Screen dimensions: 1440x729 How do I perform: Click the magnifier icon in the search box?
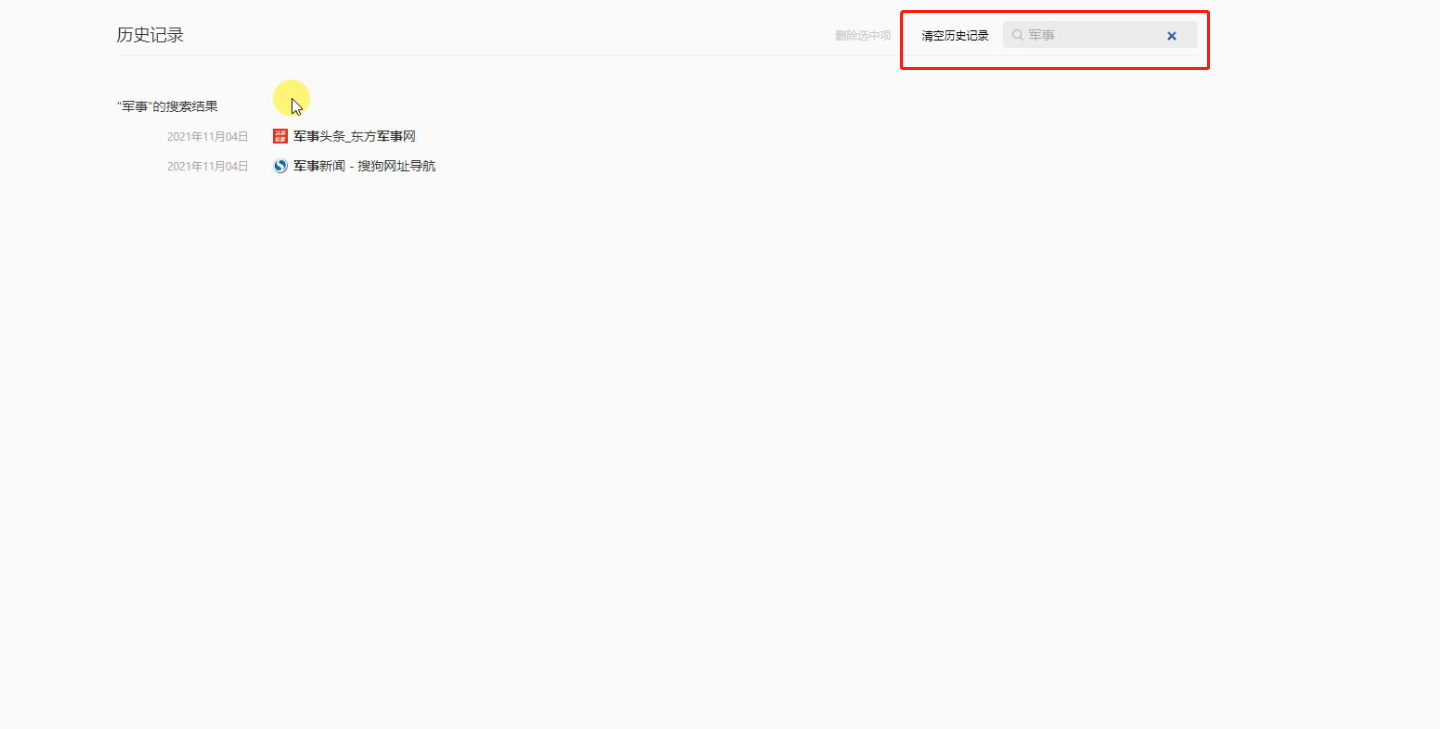point(1017,35)
